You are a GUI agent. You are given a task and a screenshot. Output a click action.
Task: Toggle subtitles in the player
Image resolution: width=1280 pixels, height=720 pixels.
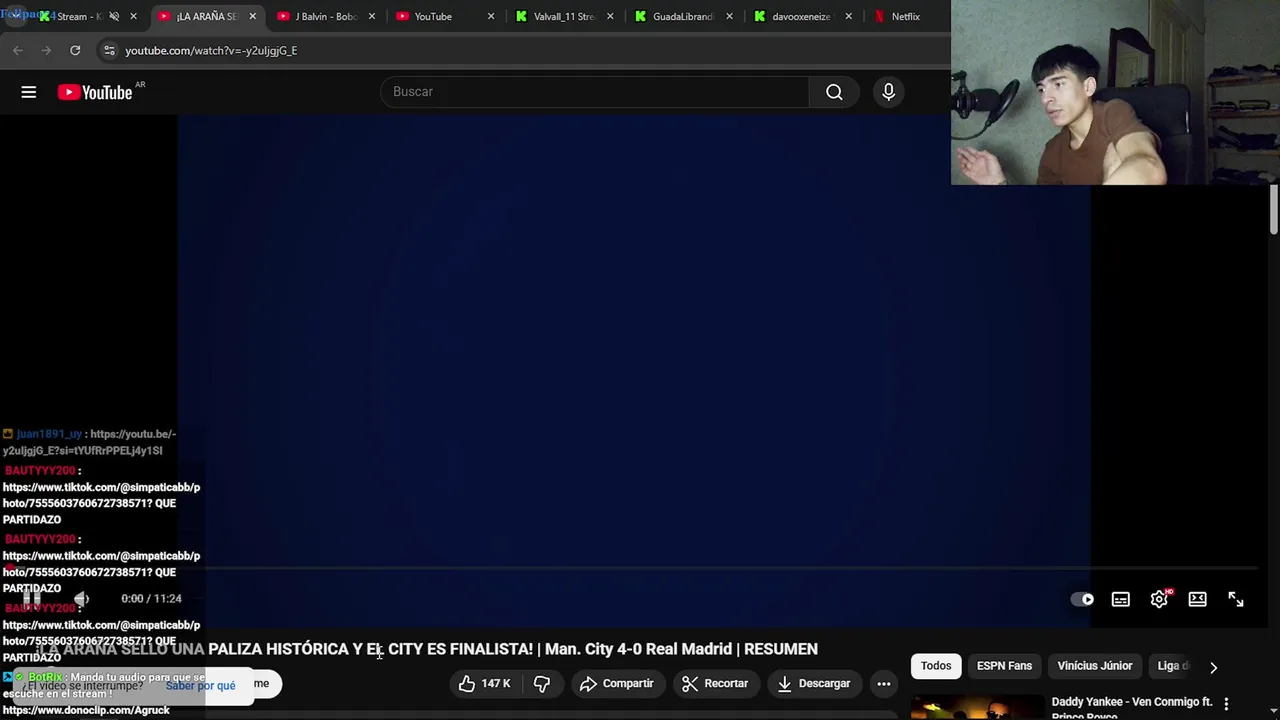1120,599
